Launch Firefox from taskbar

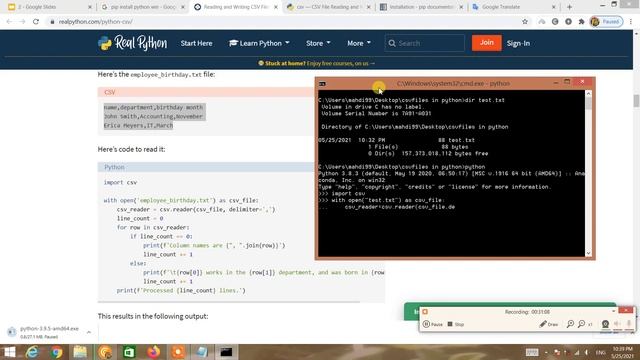point(153,352)
